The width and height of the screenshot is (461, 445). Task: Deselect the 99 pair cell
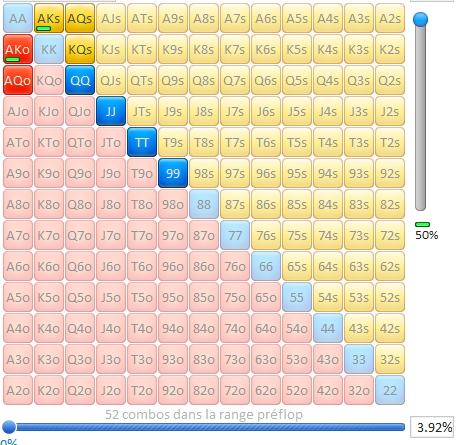[173, 173]
